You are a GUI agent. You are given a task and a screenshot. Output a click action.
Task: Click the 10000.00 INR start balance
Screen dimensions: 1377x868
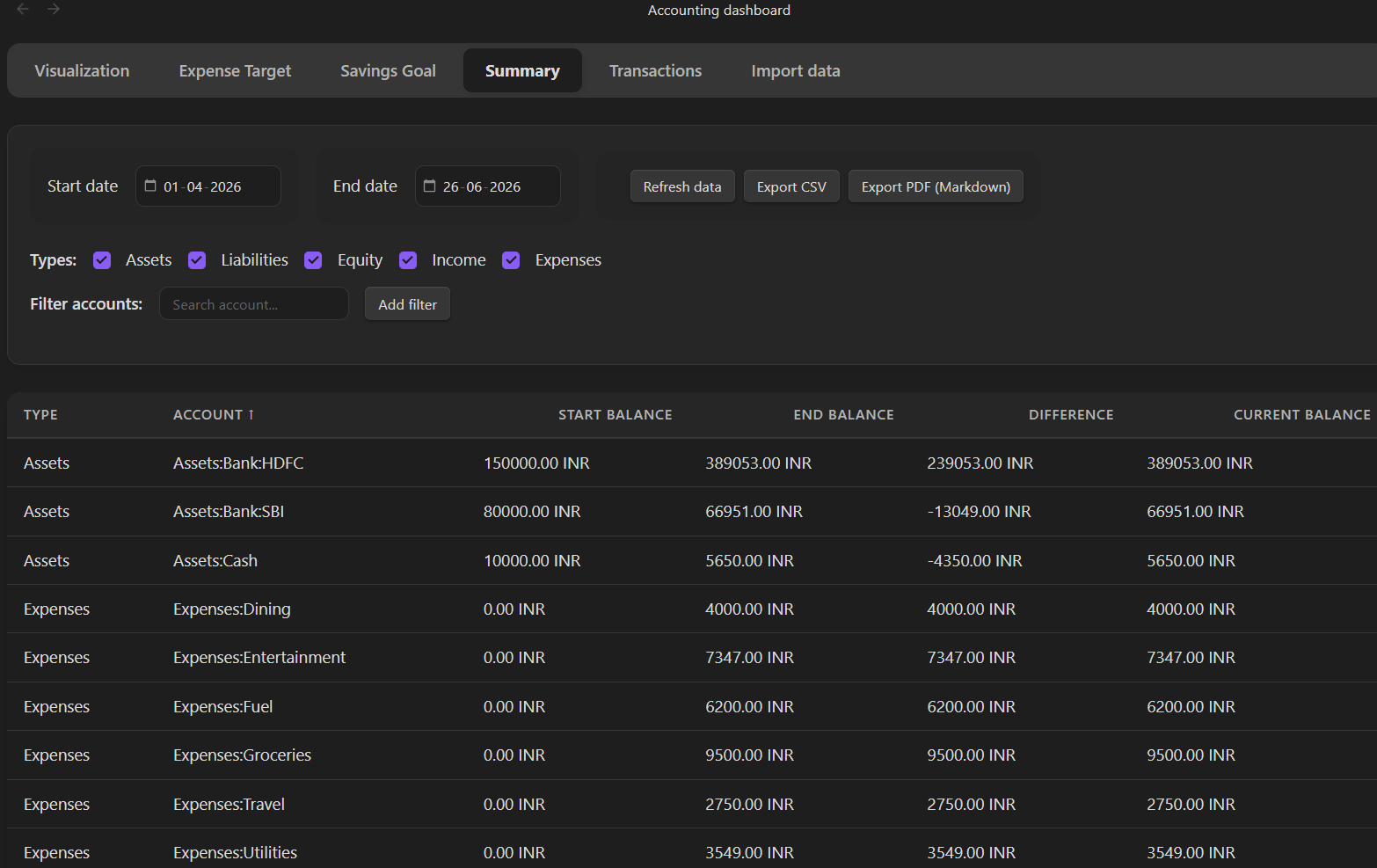532,561
